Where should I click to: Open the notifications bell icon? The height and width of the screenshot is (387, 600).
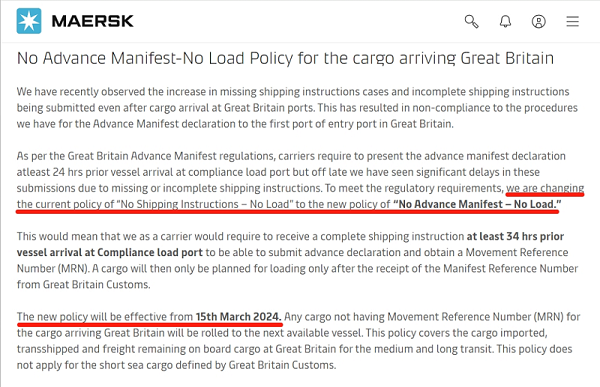(505, 21)
